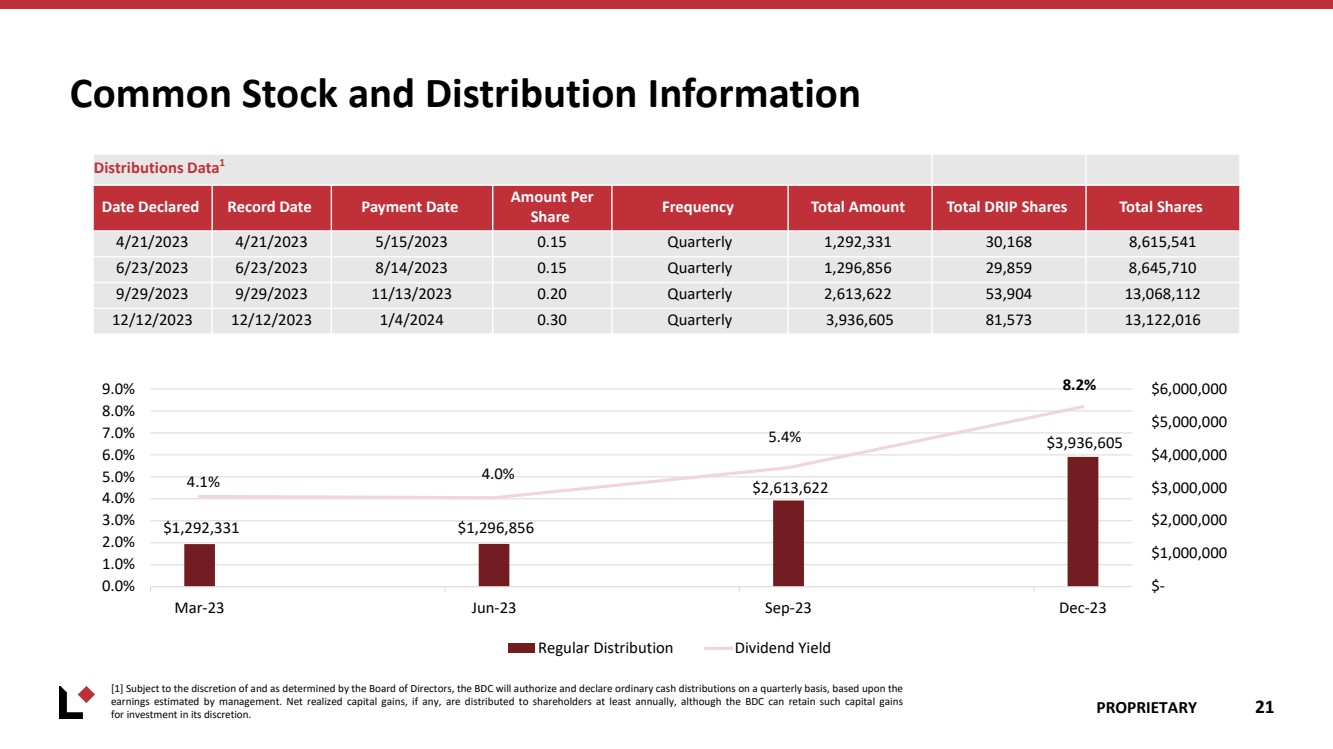Click the Regular Distribution legend swatch
Viewport: 1333px width, 749px height.
(521, 648)
